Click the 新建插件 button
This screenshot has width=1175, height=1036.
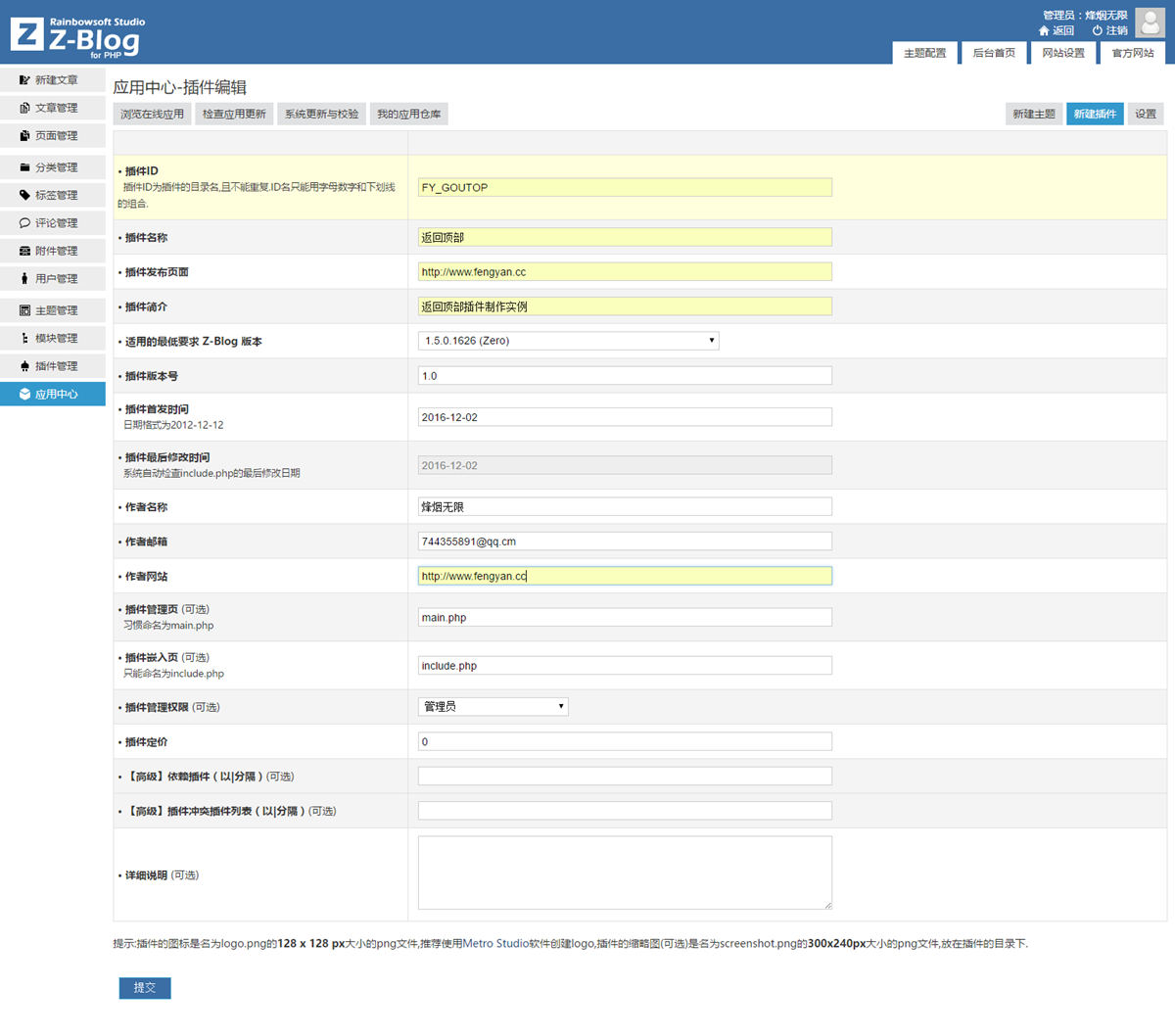pos(1095,115)
